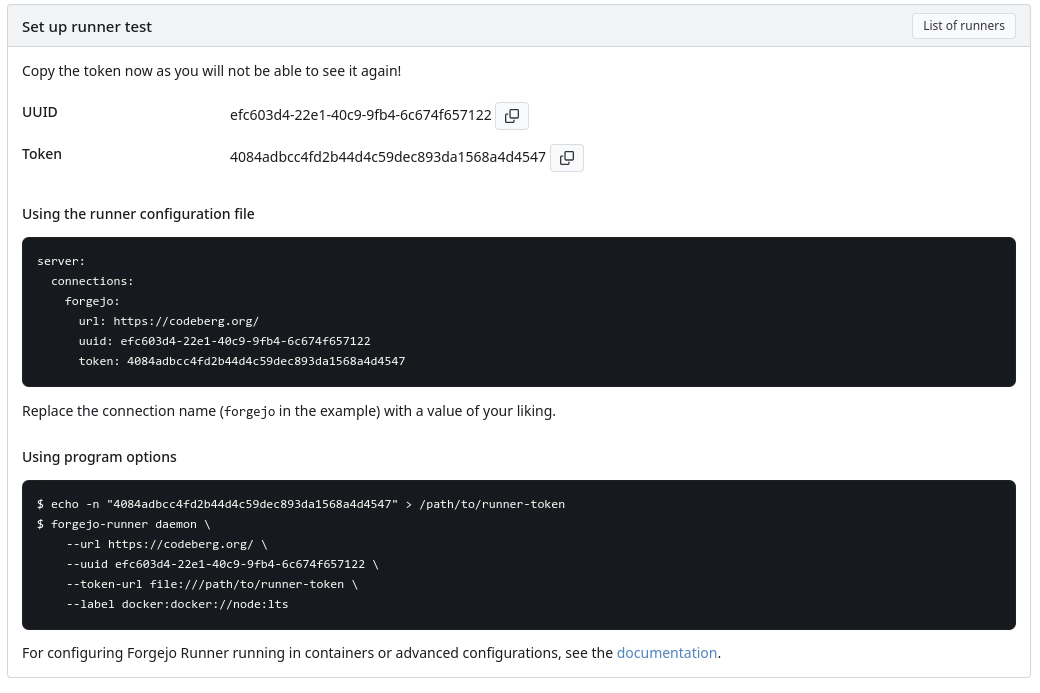Click the UUID field label

coord(40,112)
